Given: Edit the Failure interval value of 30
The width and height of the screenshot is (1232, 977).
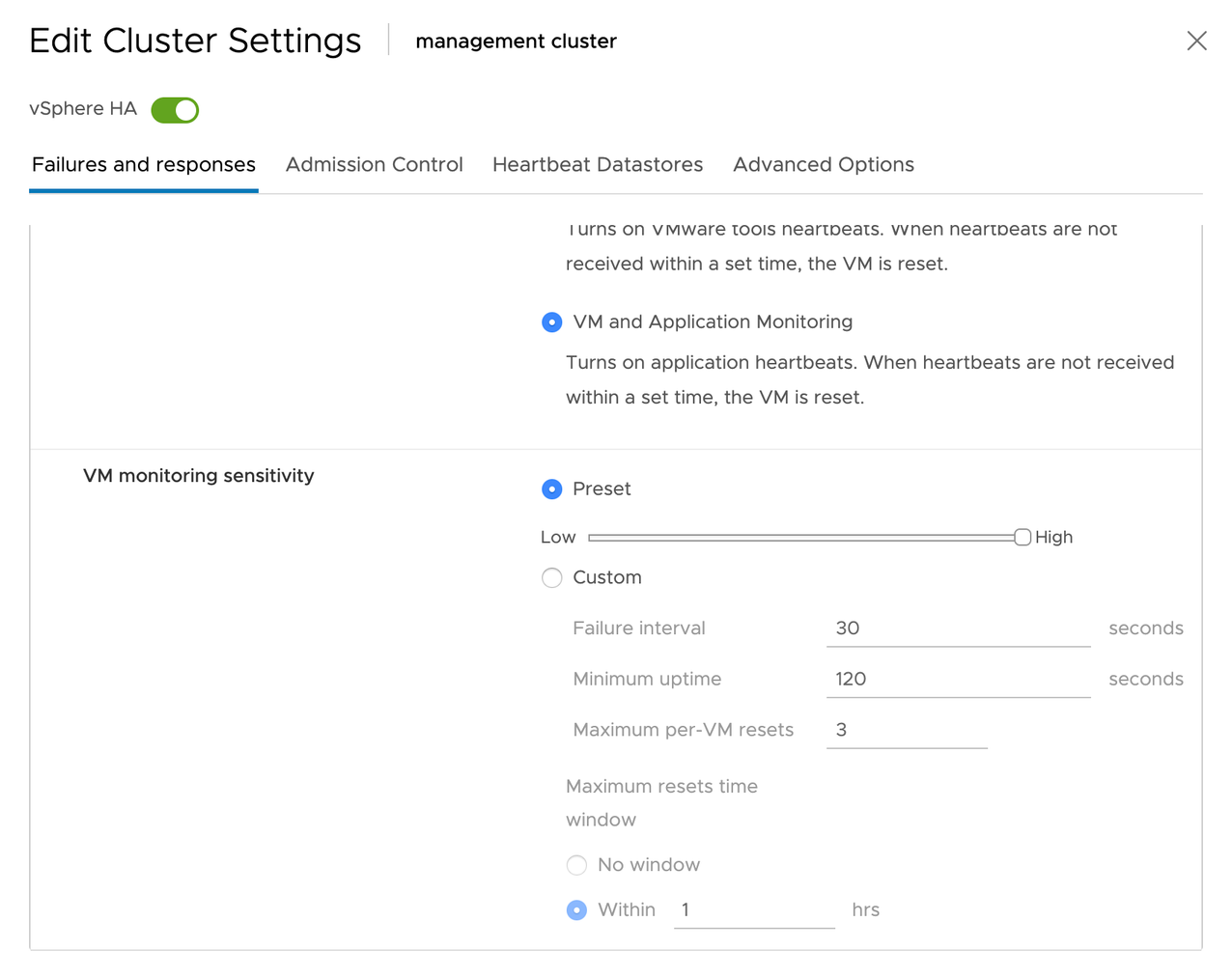Looking at the screenshot, I should [x=958, y=628].
